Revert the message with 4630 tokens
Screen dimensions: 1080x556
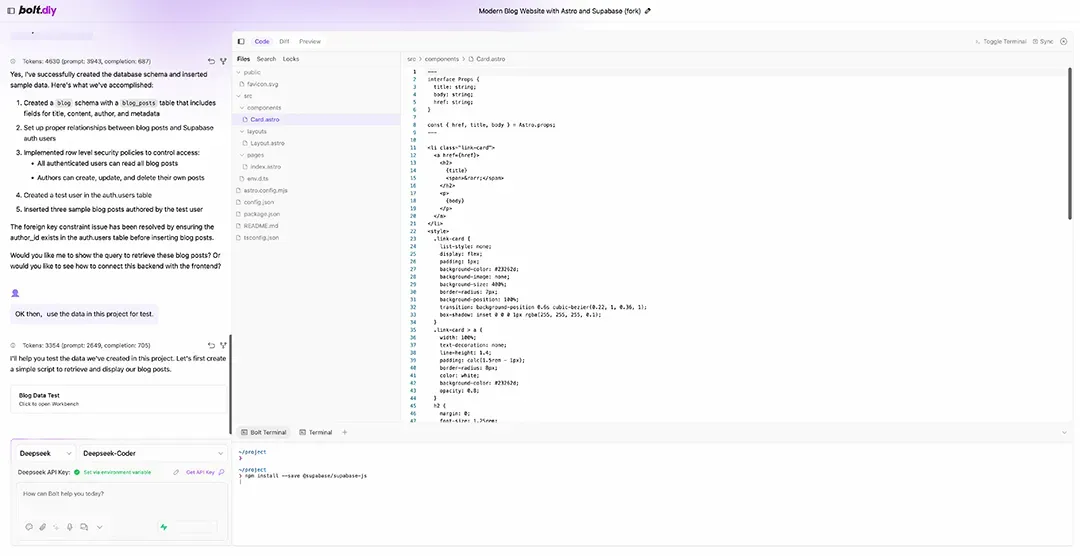(211, 61)
